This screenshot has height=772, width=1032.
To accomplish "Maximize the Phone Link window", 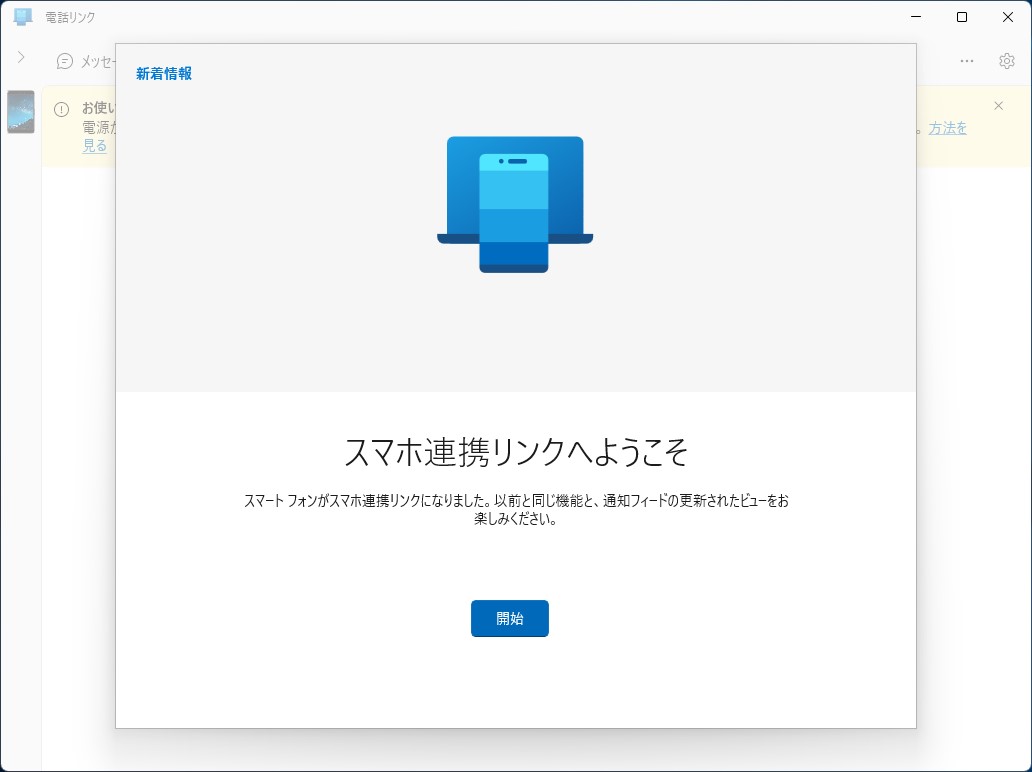I will pos(961,16).
